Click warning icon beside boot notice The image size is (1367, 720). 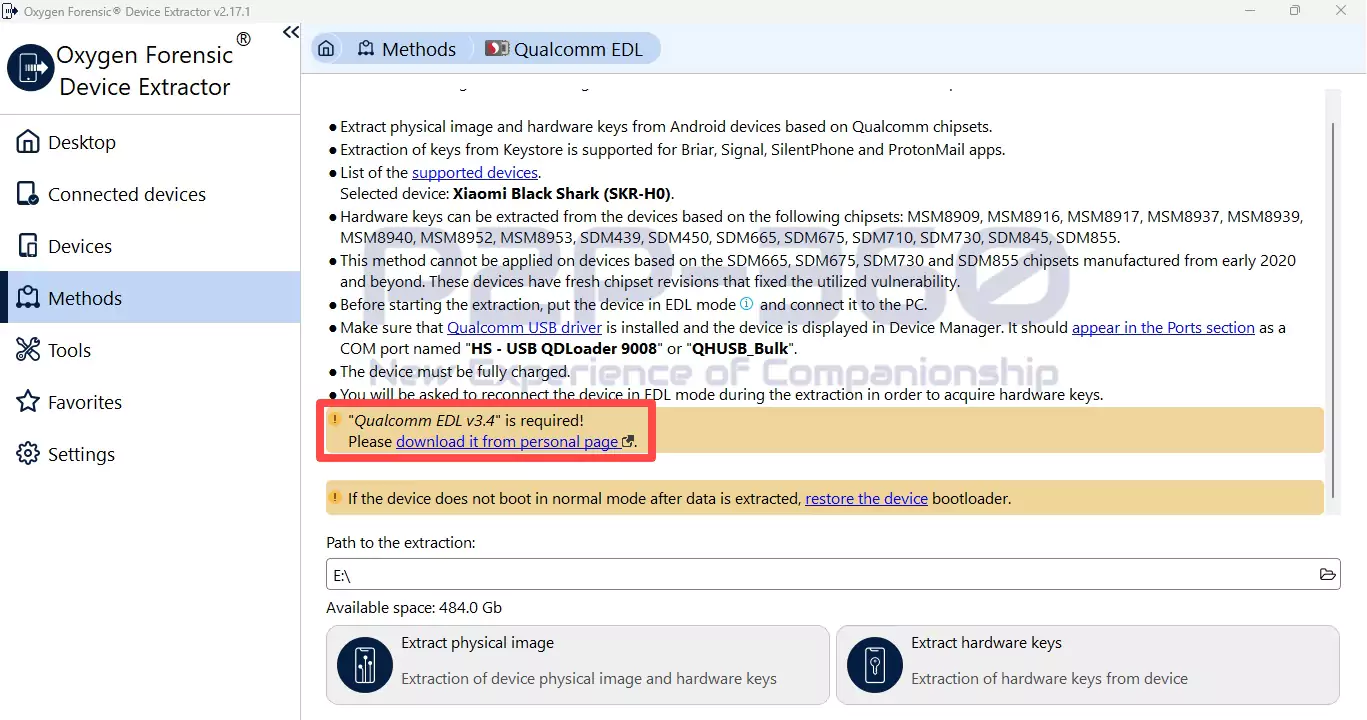336,497
